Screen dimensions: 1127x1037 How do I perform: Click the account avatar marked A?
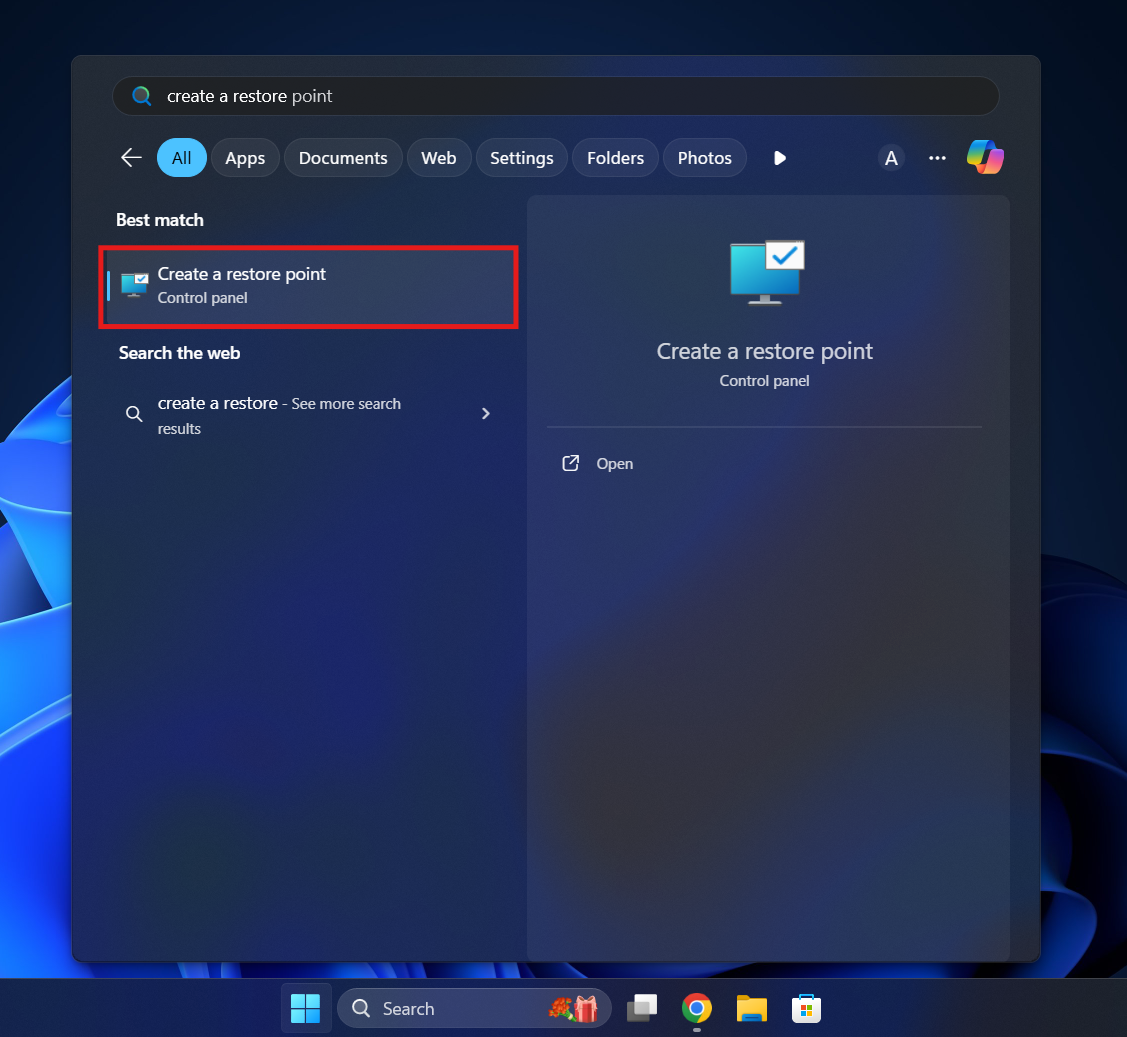[891, 157]
